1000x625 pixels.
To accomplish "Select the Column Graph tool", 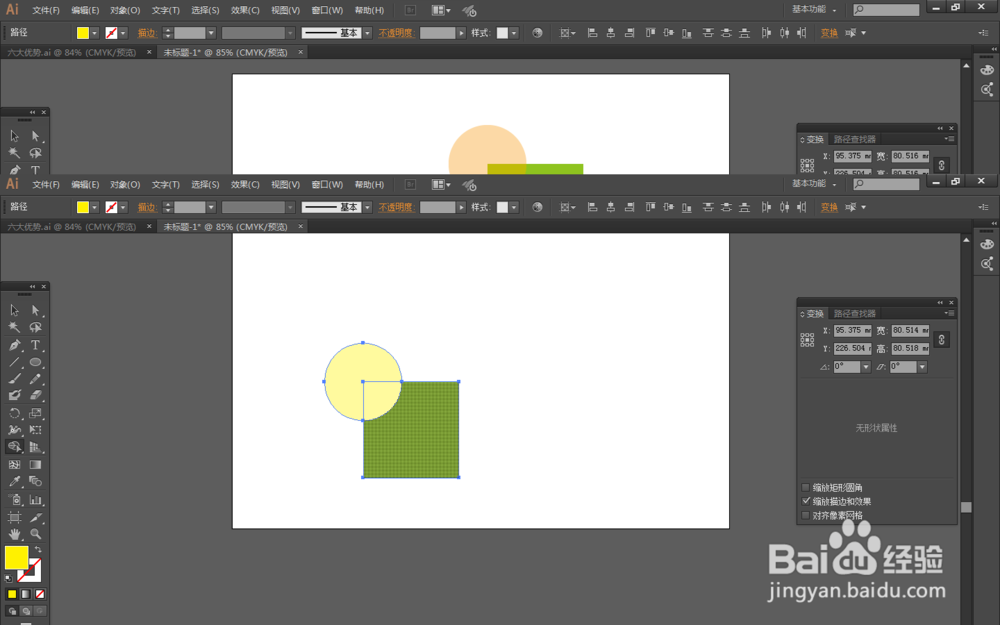I will tap(36, 500).
